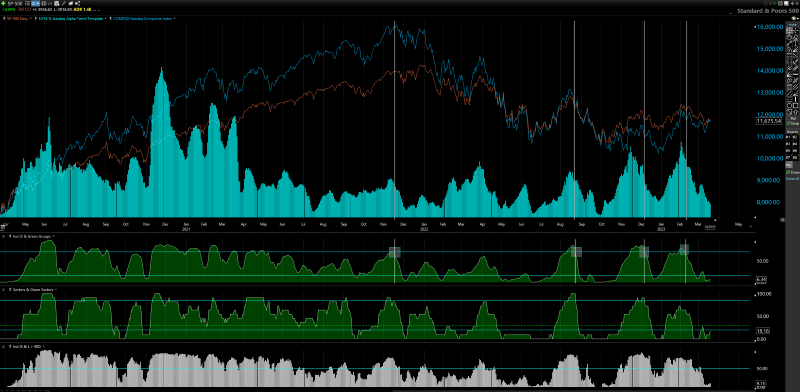Select gray square marker on December 2022 line
This screenshot has height=392, width=800.
tap(644, 251)
